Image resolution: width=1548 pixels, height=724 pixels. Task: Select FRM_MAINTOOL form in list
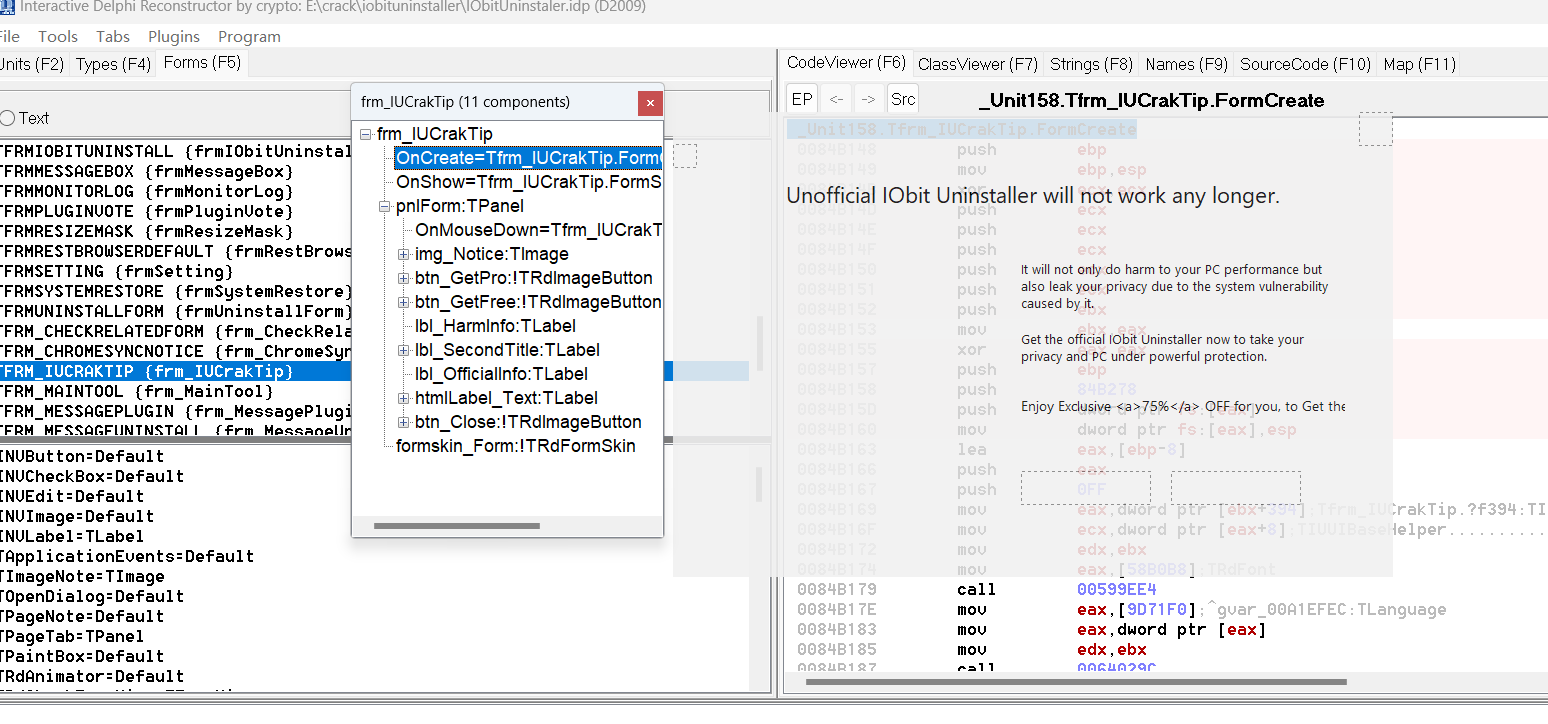[176, 391]
